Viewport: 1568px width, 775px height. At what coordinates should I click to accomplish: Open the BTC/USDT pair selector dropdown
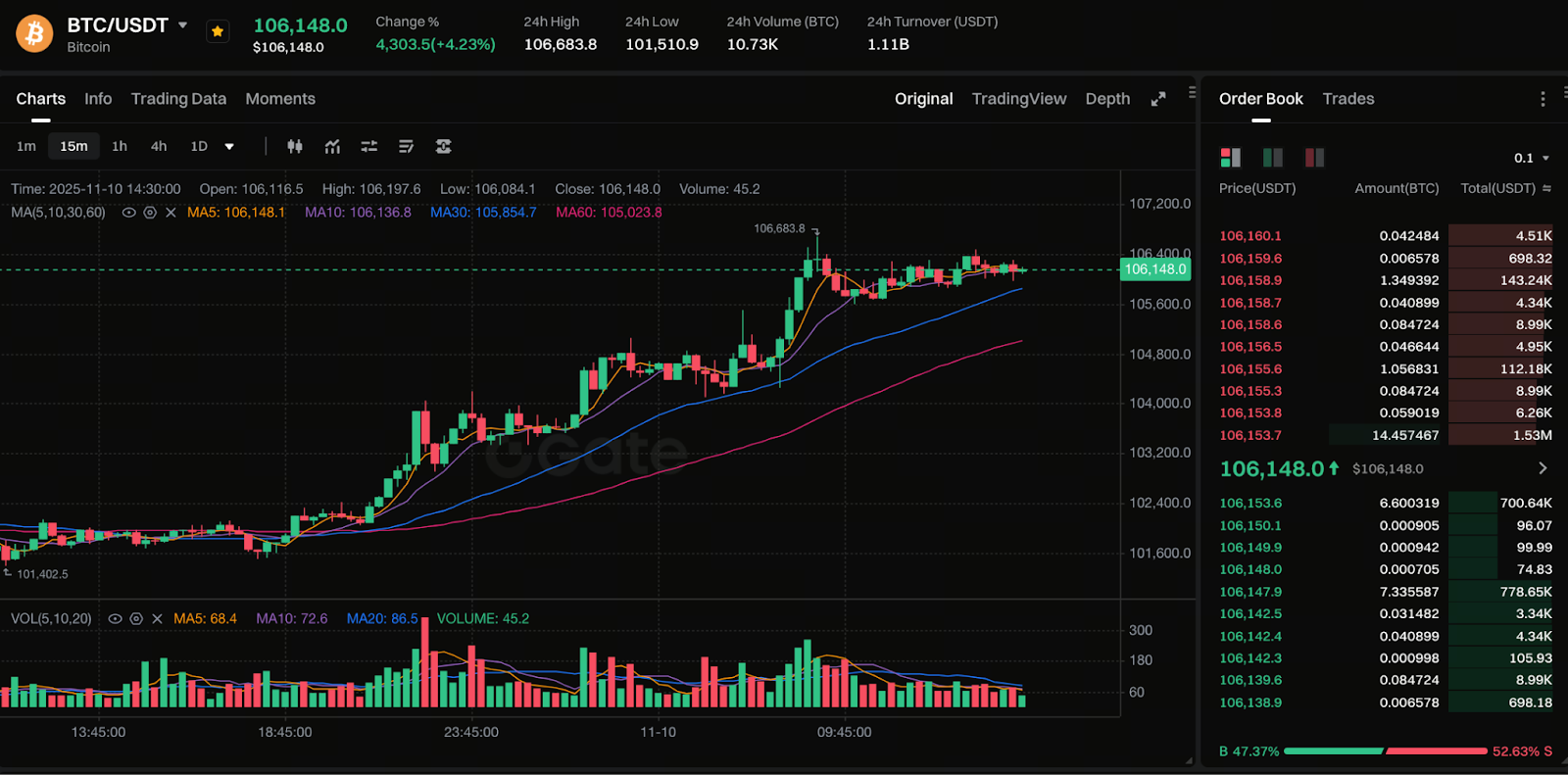coord(182,25)
